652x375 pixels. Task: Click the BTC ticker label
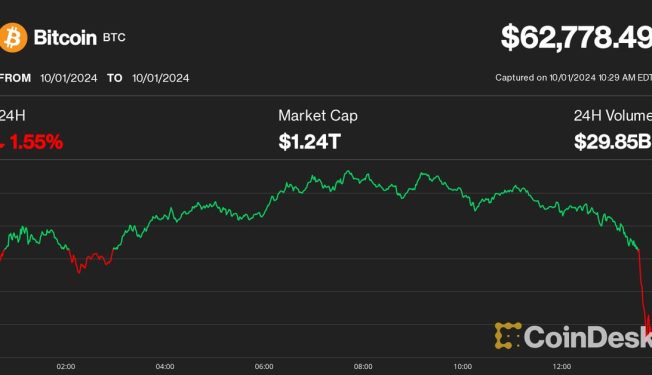coord(114,38)
